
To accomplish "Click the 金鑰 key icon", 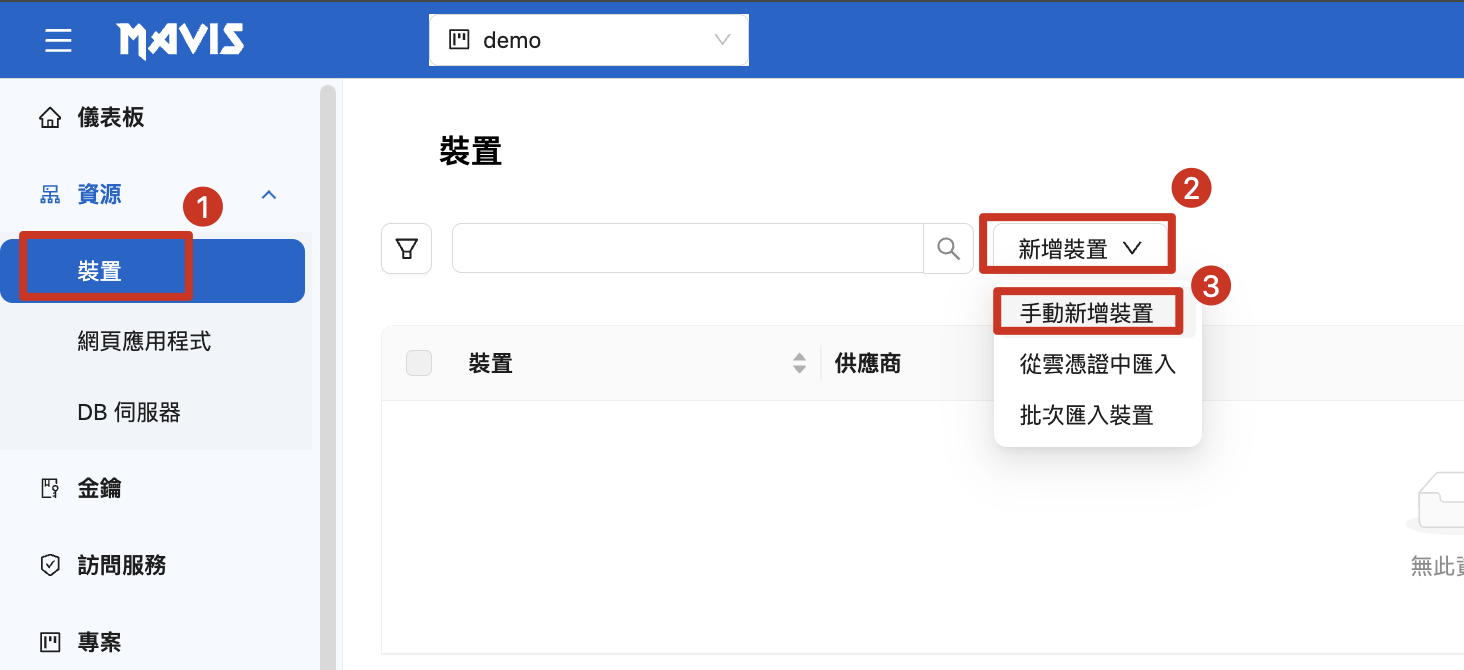I will 50,488.
